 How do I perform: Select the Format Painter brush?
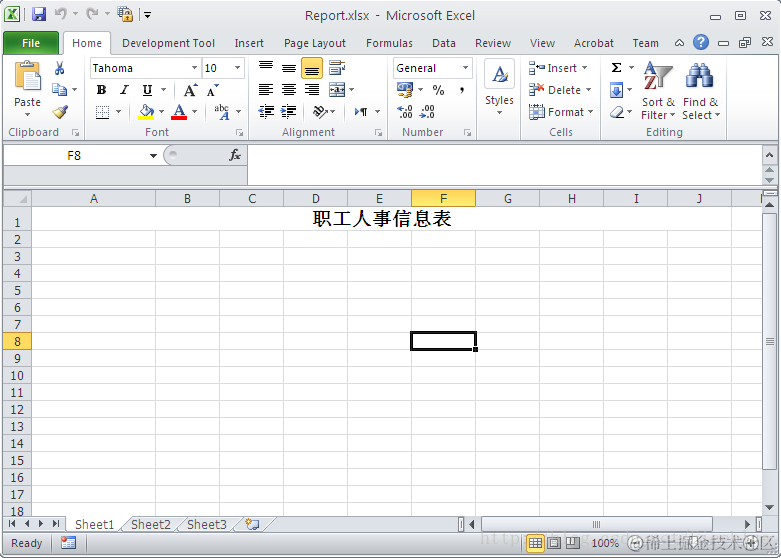(60, 112)
